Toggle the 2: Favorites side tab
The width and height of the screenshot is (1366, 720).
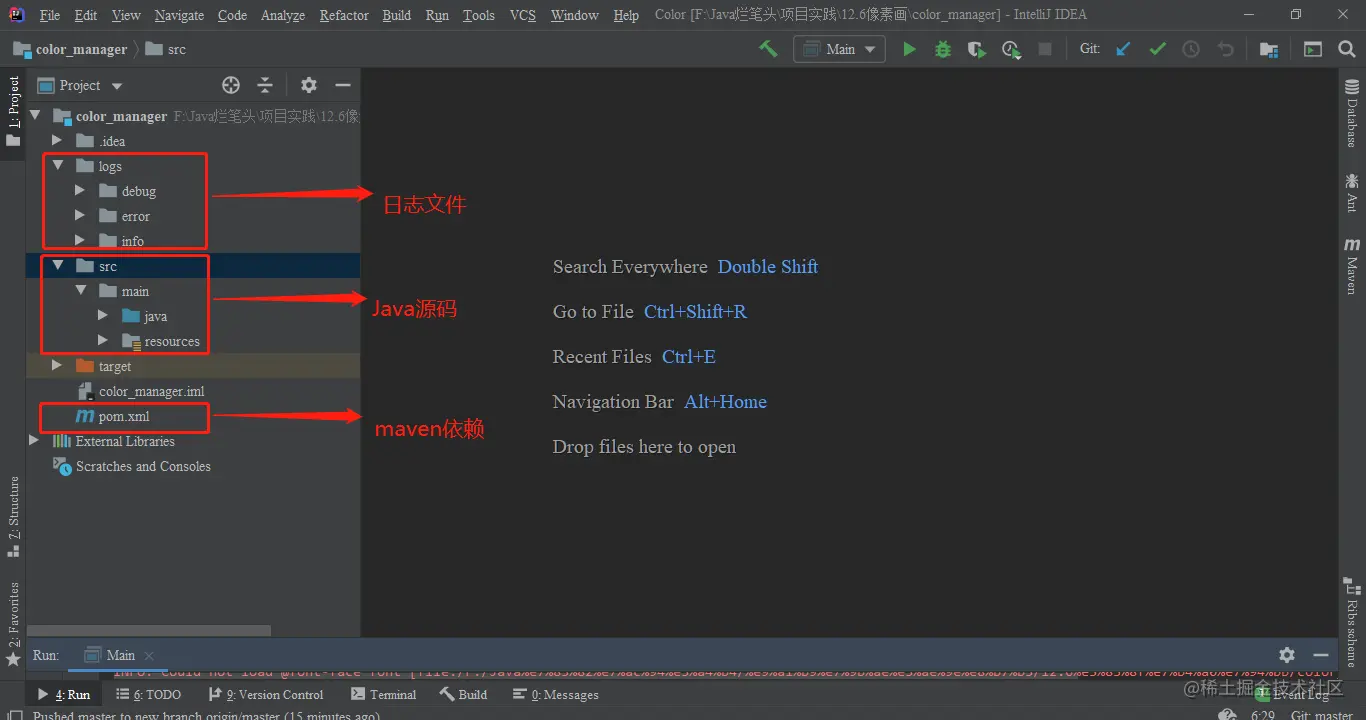[x=13, y=624]
